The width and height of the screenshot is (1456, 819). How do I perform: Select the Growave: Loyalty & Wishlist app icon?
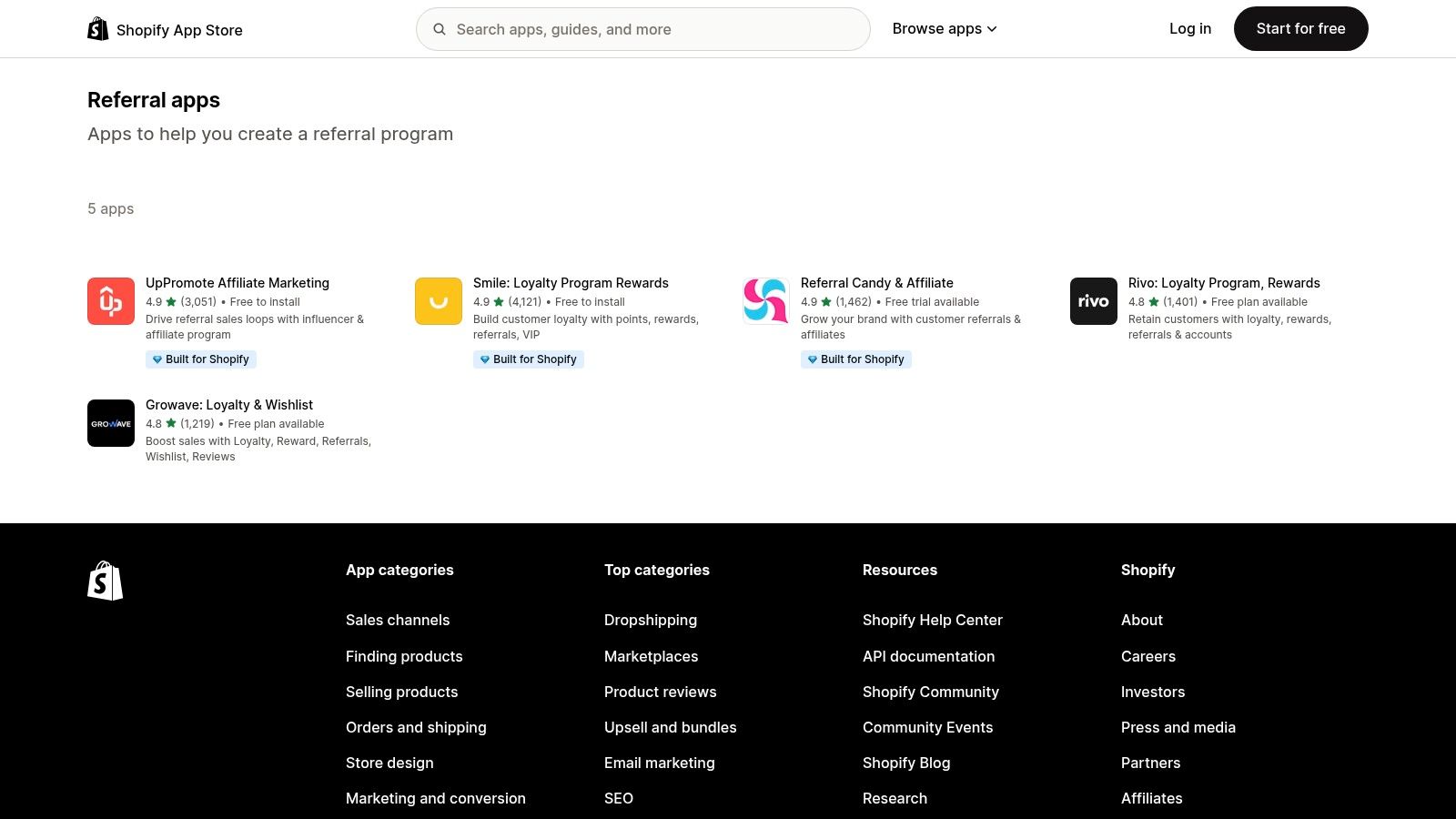(110, 423)
